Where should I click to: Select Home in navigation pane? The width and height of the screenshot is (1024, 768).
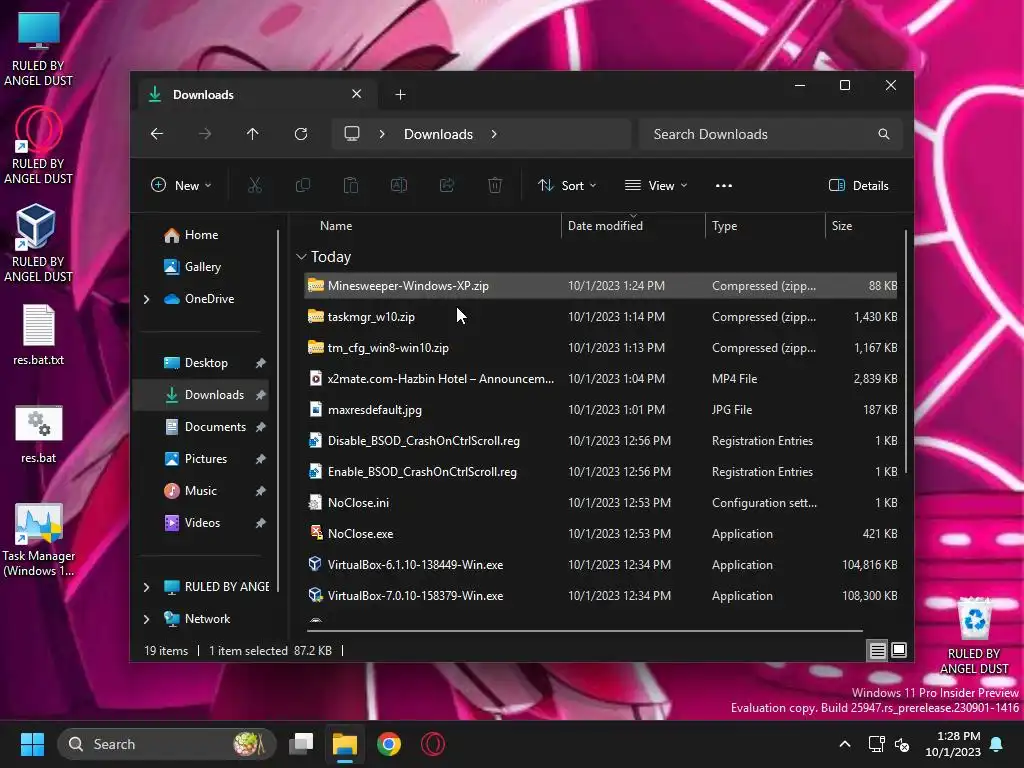(200, 234)
